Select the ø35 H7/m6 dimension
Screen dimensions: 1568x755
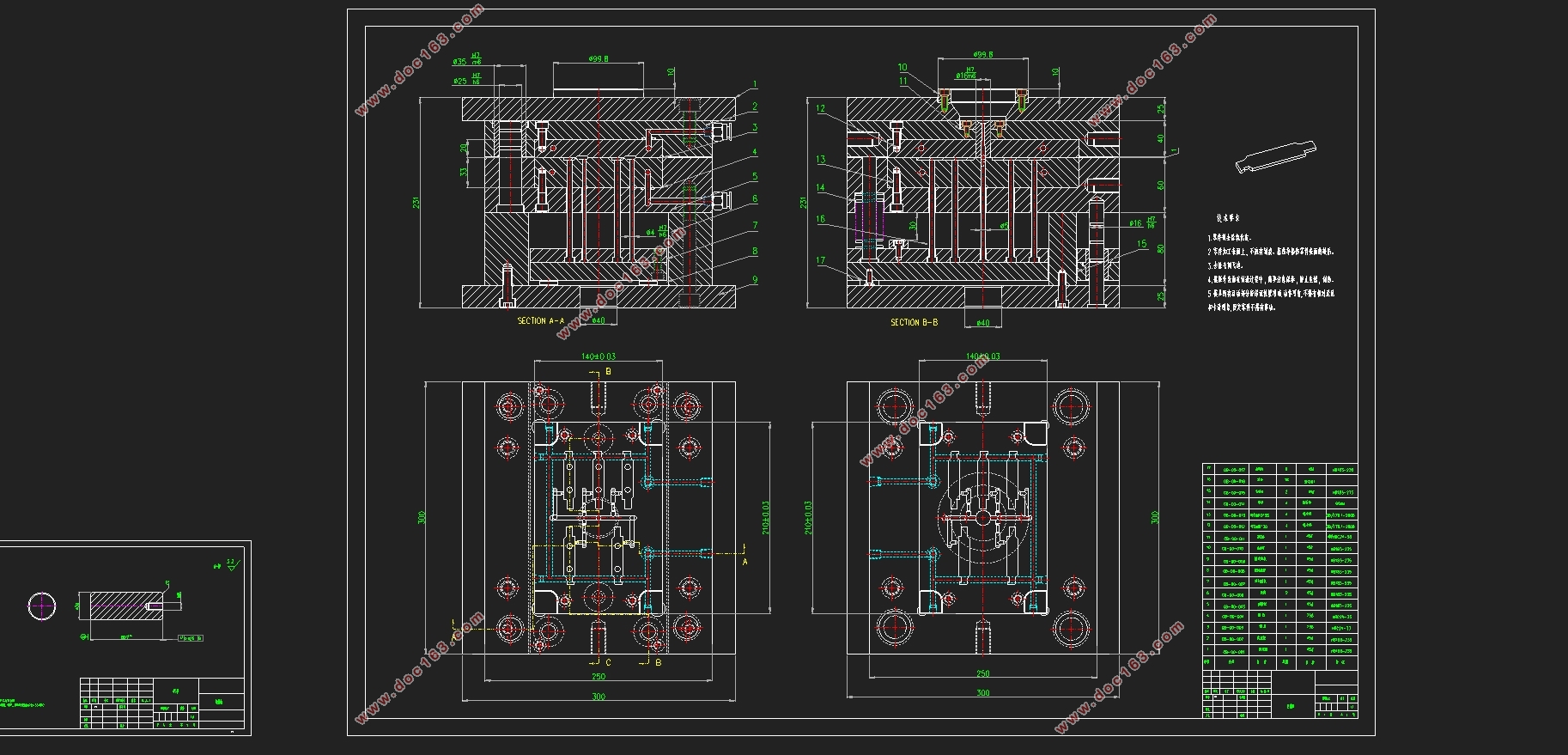467,60
